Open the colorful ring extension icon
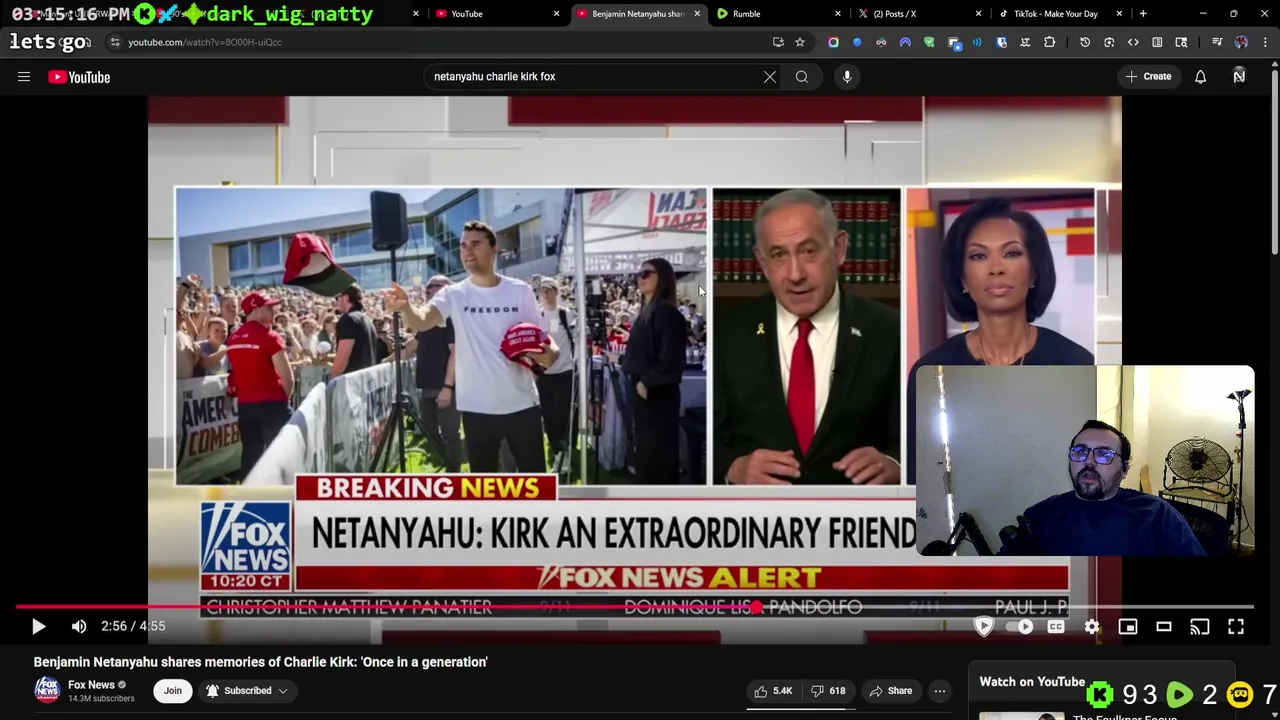This screenshot has height=720, width=1280. (833, 42)
